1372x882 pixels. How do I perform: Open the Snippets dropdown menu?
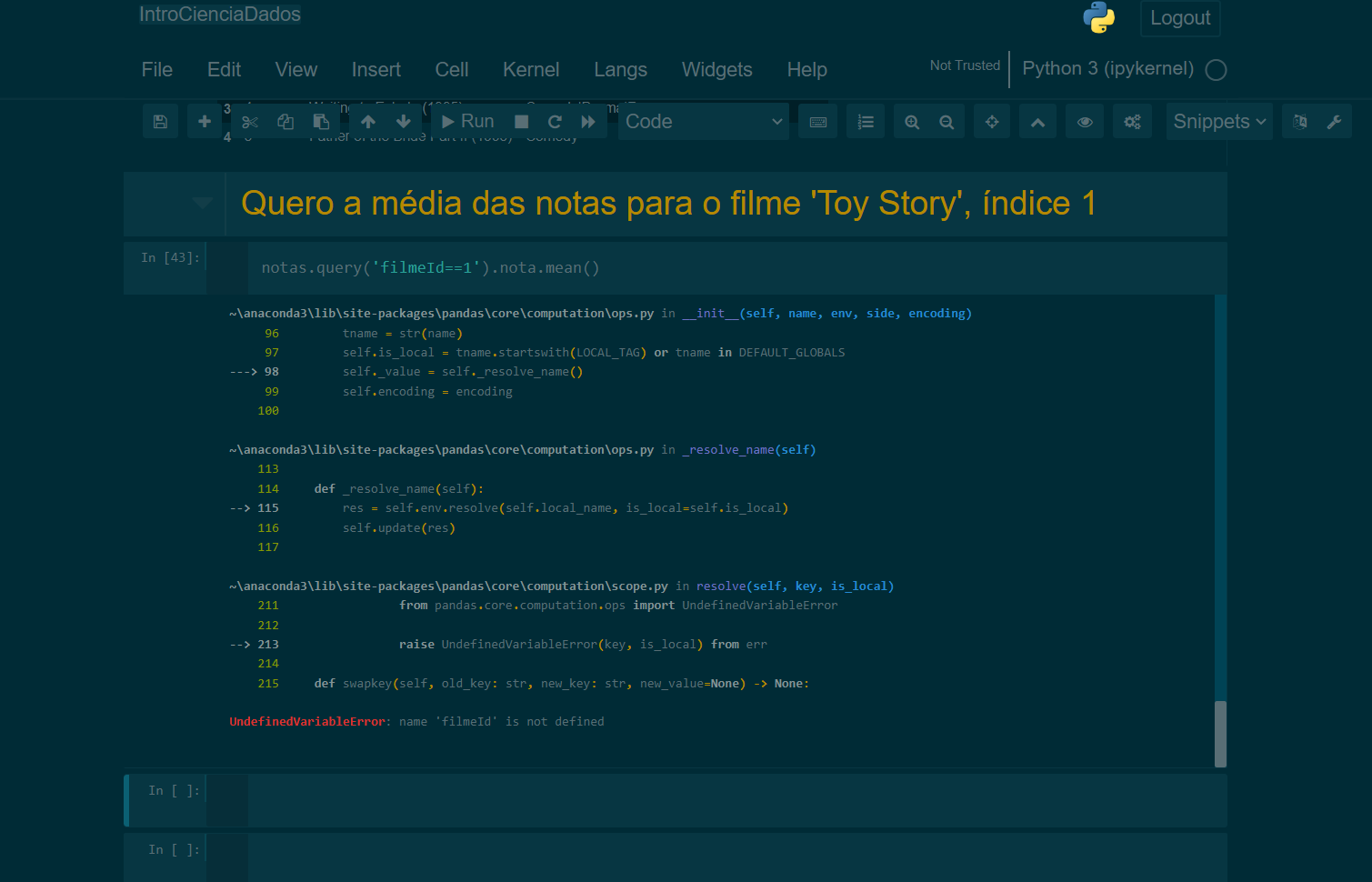(x=1219, y=122)
